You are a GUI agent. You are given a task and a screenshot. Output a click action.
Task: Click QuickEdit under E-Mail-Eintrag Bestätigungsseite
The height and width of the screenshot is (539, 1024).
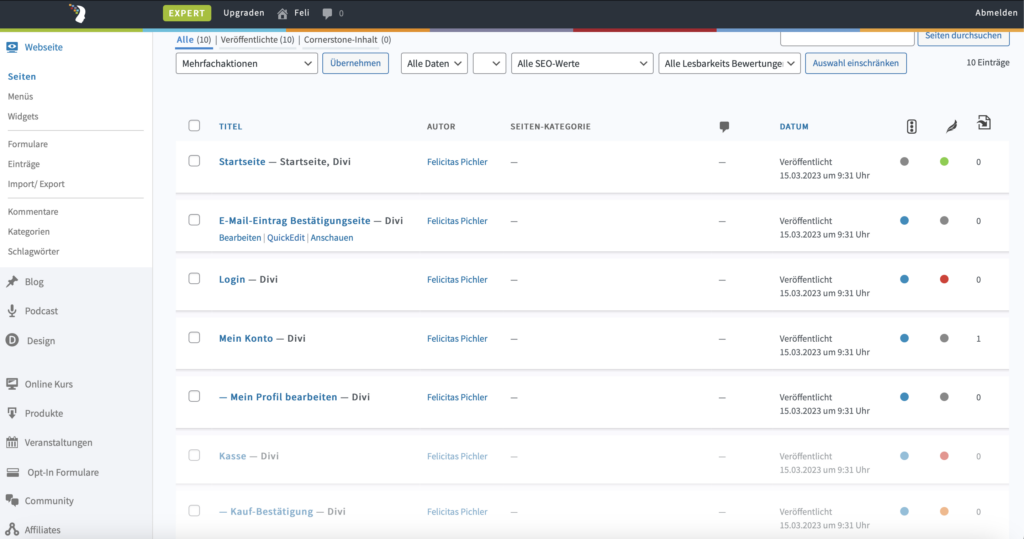tap(285, 238)
